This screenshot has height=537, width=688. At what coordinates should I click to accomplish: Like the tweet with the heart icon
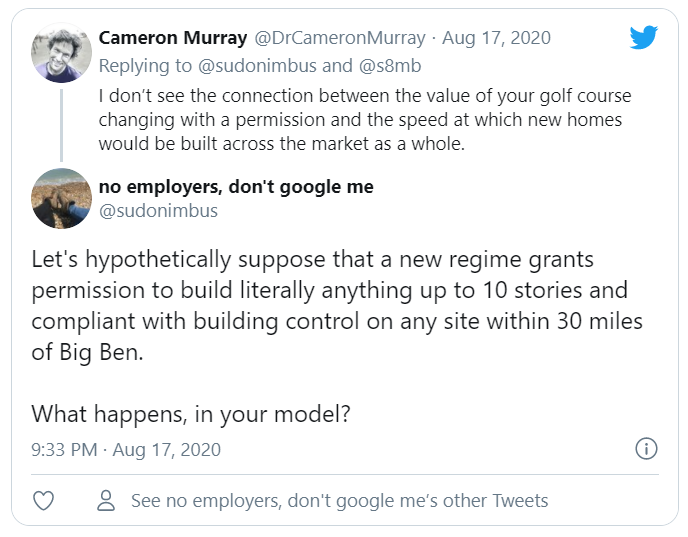[44, 500]
